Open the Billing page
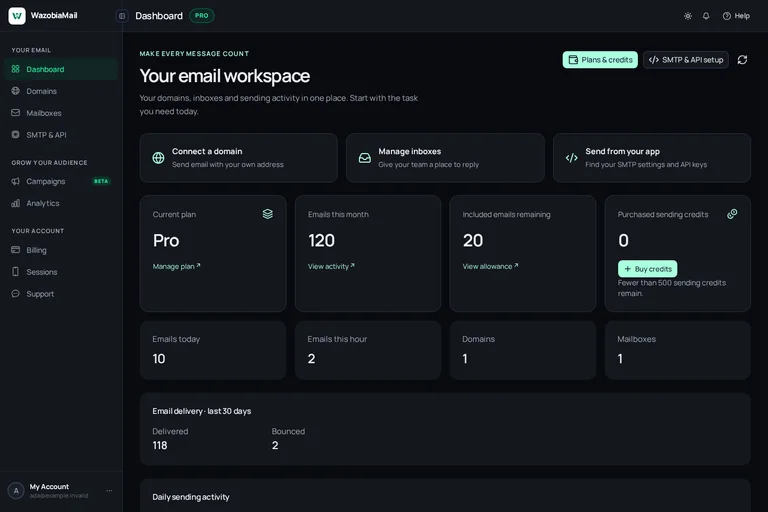768x512 pixels. coord(61,250)
